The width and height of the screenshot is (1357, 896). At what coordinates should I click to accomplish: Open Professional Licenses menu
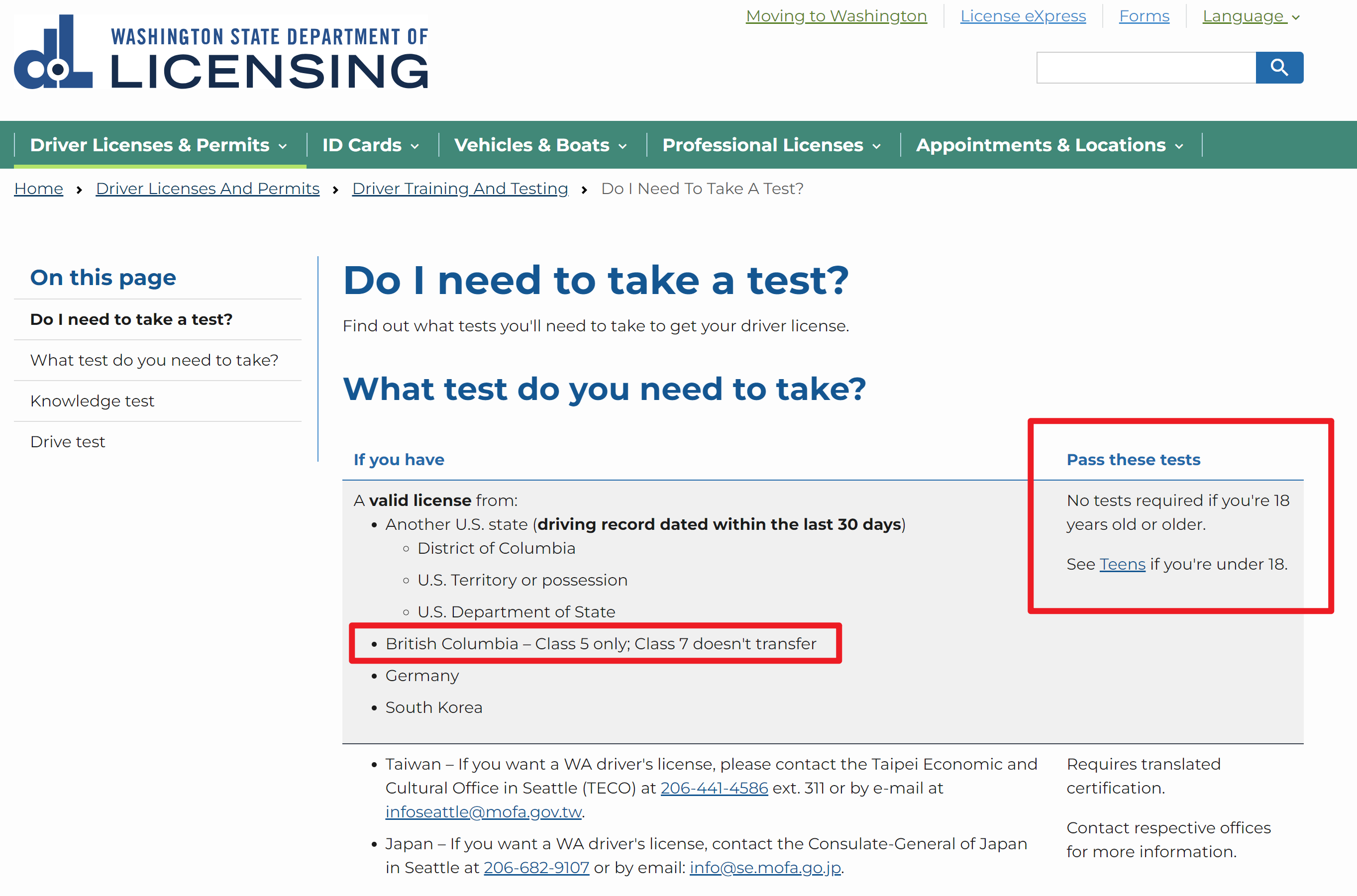[771, 145]
